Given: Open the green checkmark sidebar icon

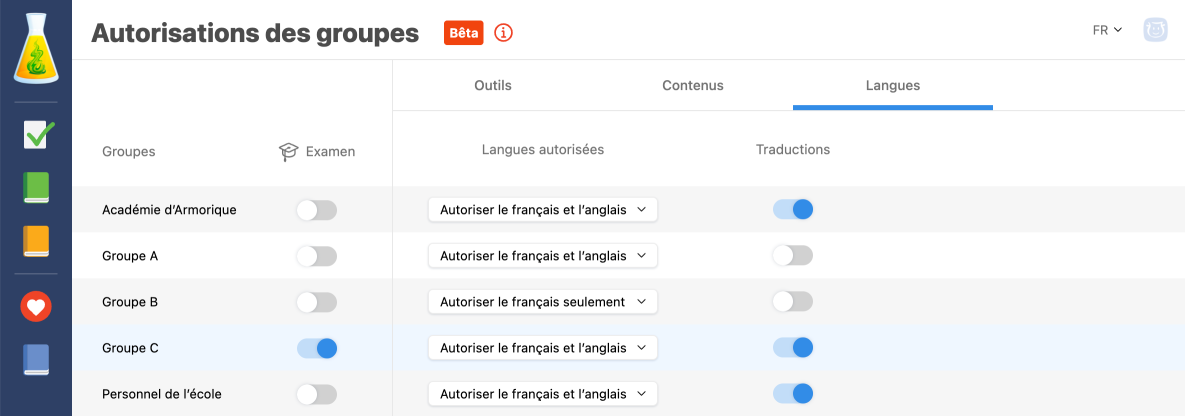Looking at the screenshot, I should click(x=37, y=134).
